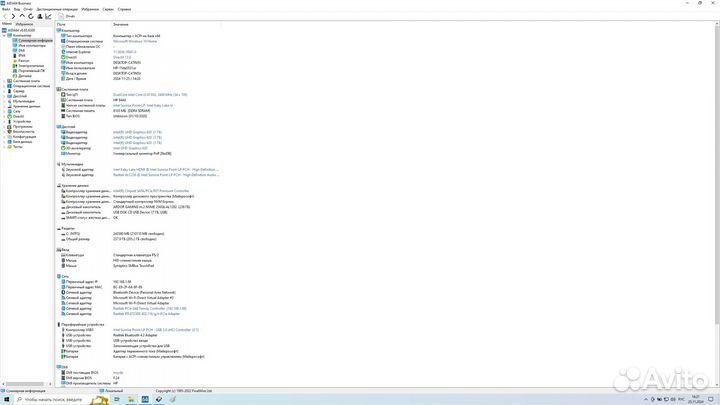The height and width of the screenshot is (405, 720).
Task: Open the Intel Sunrise Point-LP chipset link
Action: click(143, 106)
